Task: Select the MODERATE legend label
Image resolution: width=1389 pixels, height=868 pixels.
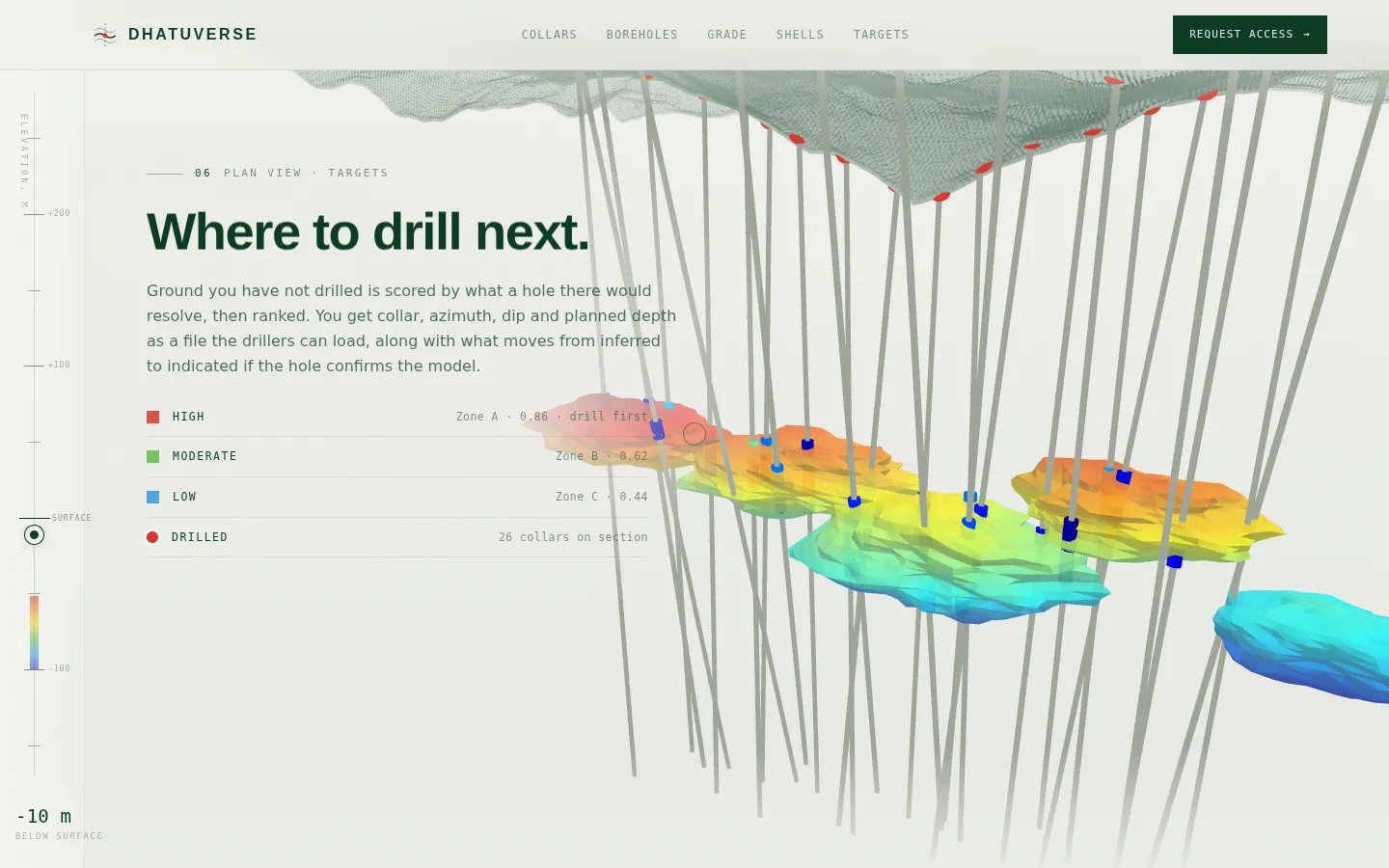Action: tap(204, 456)
